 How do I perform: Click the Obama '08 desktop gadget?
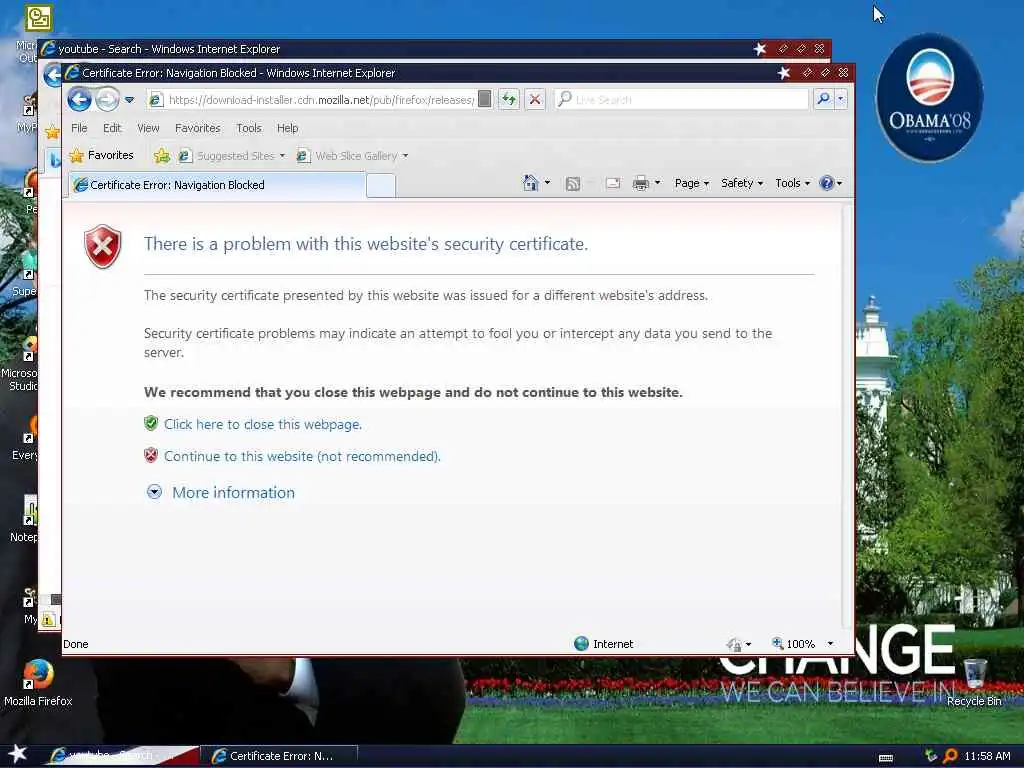pos(929,97)
